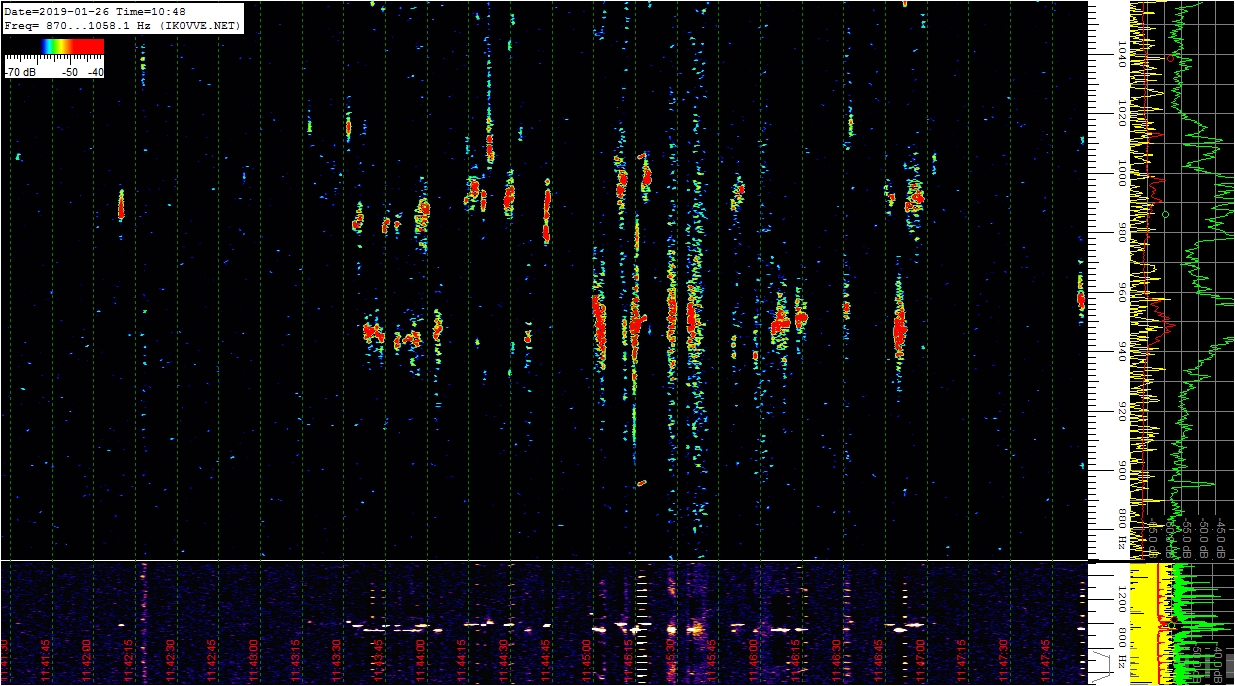Click the -40 label on color scale
Screen dimensions: 1235x686
pos(95,73)
